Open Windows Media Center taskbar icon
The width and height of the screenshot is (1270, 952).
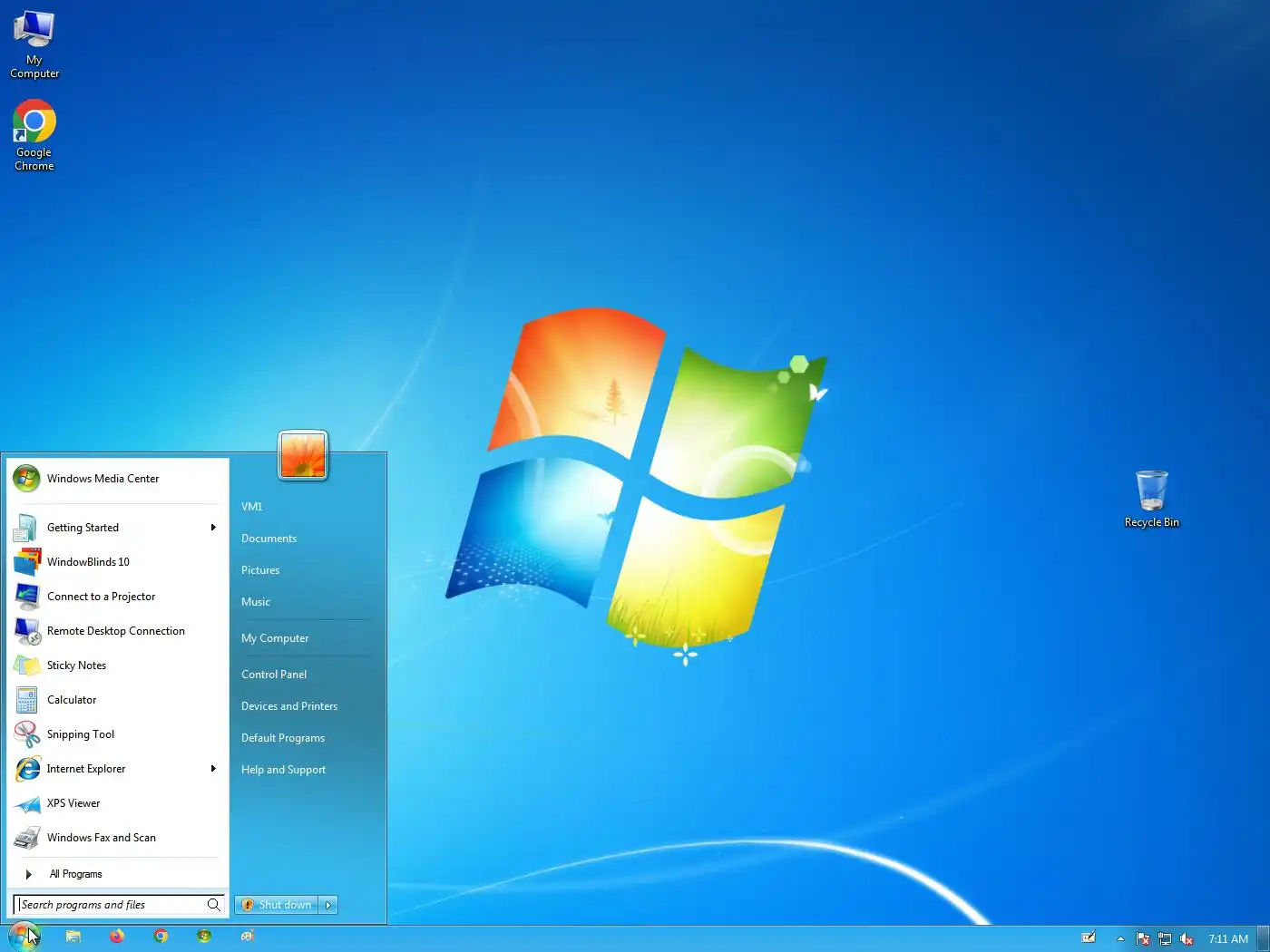click(204, 937)
